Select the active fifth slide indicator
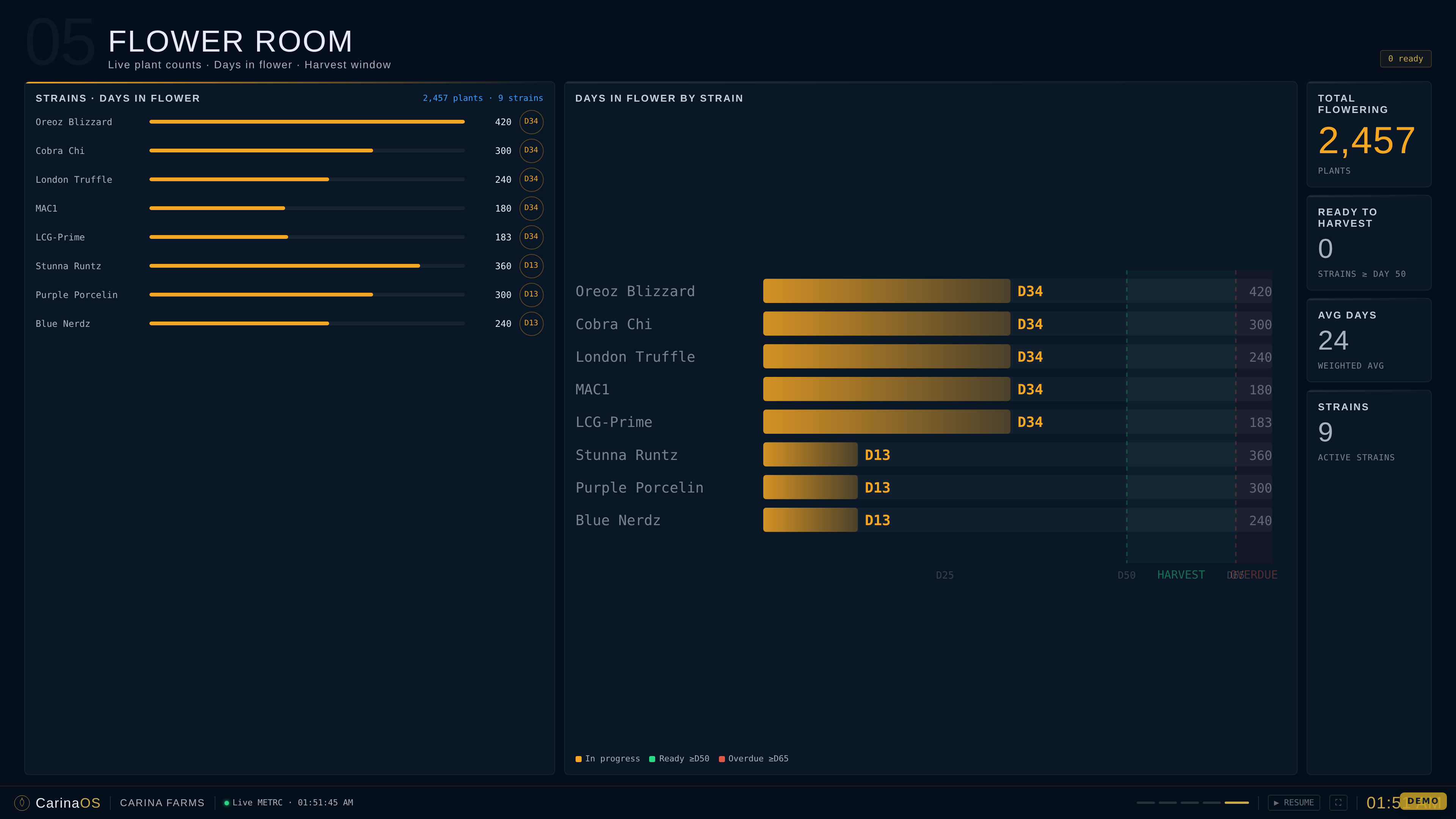Viewport: 1456px width, 819px height. click(x=1237, y=803)
